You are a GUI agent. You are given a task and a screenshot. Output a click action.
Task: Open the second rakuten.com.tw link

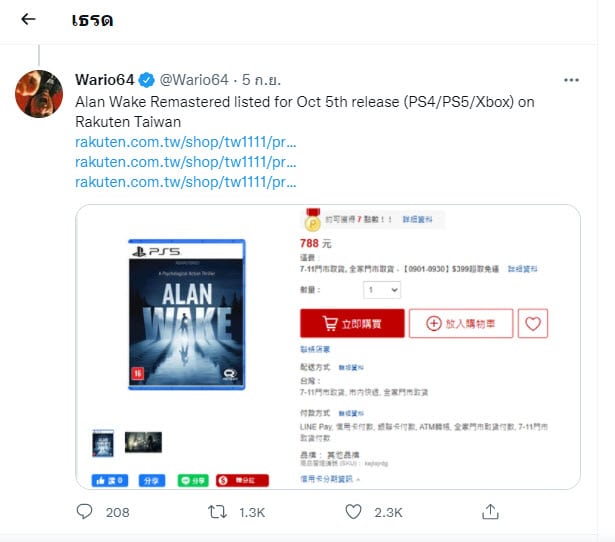click(x=186, y=162)
